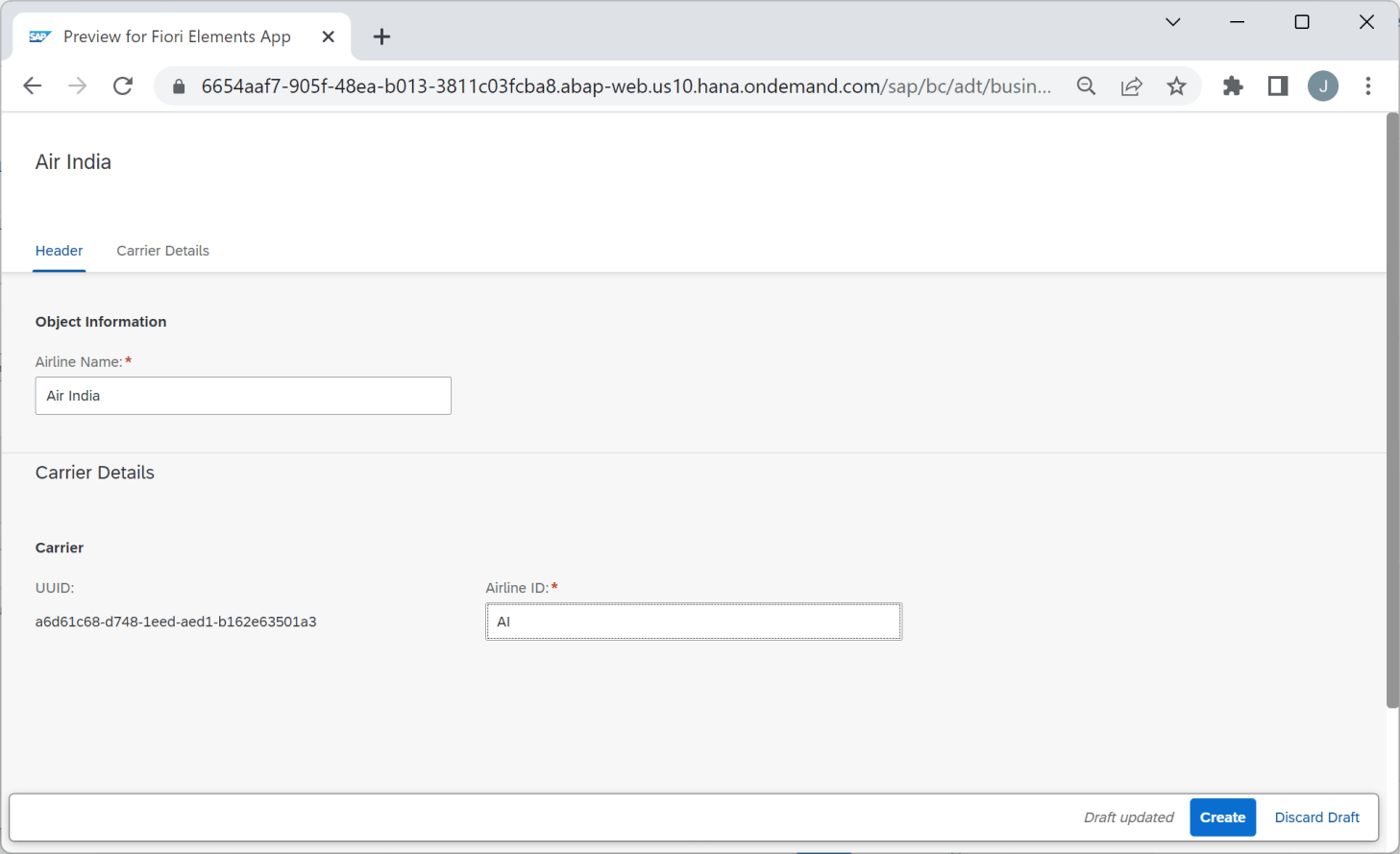Bookmark this page with the star icon
This screenshot has height=854, width=1400.
[1176, 85]
